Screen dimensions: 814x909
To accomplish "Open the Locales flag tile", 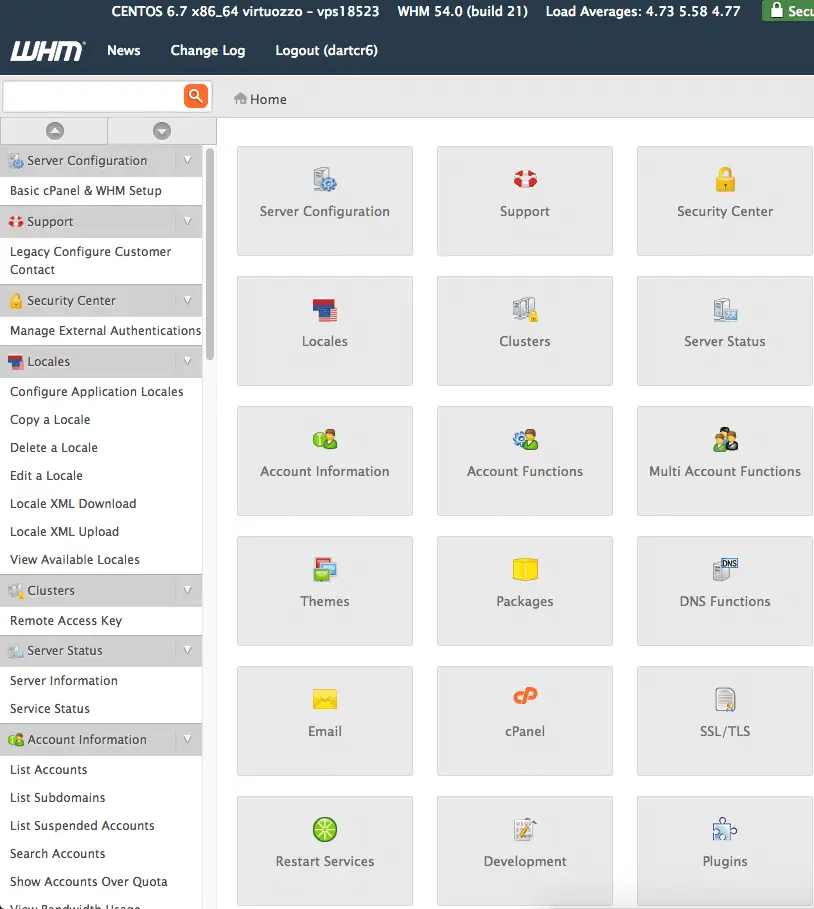I will (x=325, y=330).
